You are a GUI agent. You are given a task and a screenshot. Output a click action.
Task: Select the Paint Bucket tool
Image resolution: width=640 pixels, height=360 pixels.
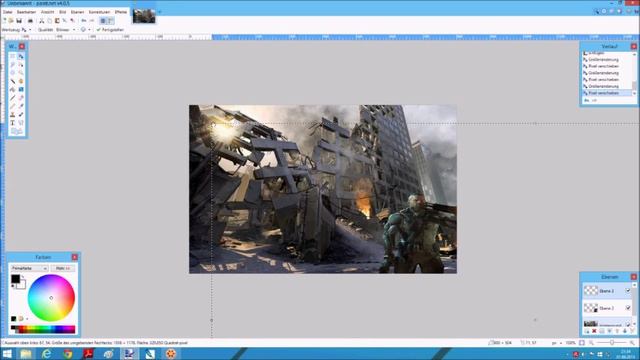pyautogui.click(x=13, y=89)
